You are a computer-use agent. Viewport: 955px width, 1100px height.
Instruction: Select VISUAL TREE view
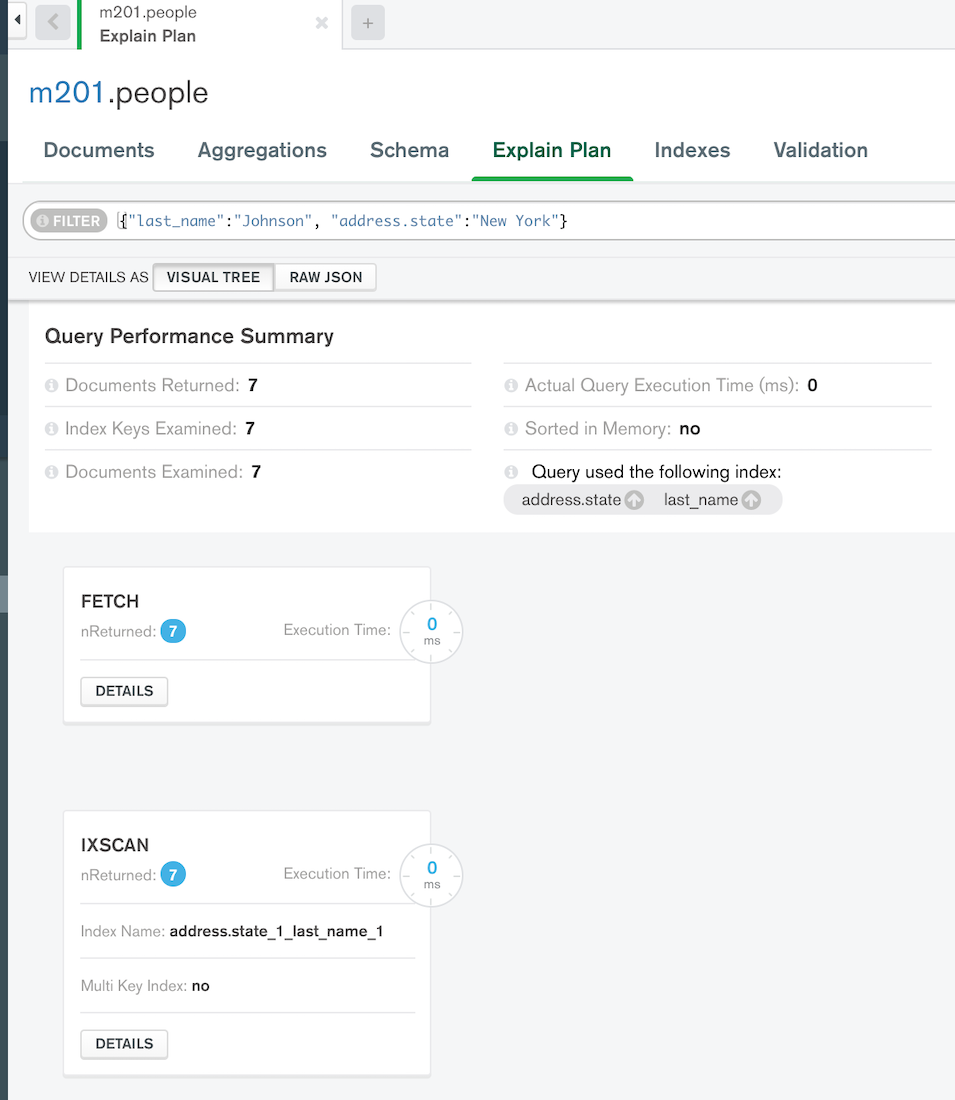[x=213, y=277]
